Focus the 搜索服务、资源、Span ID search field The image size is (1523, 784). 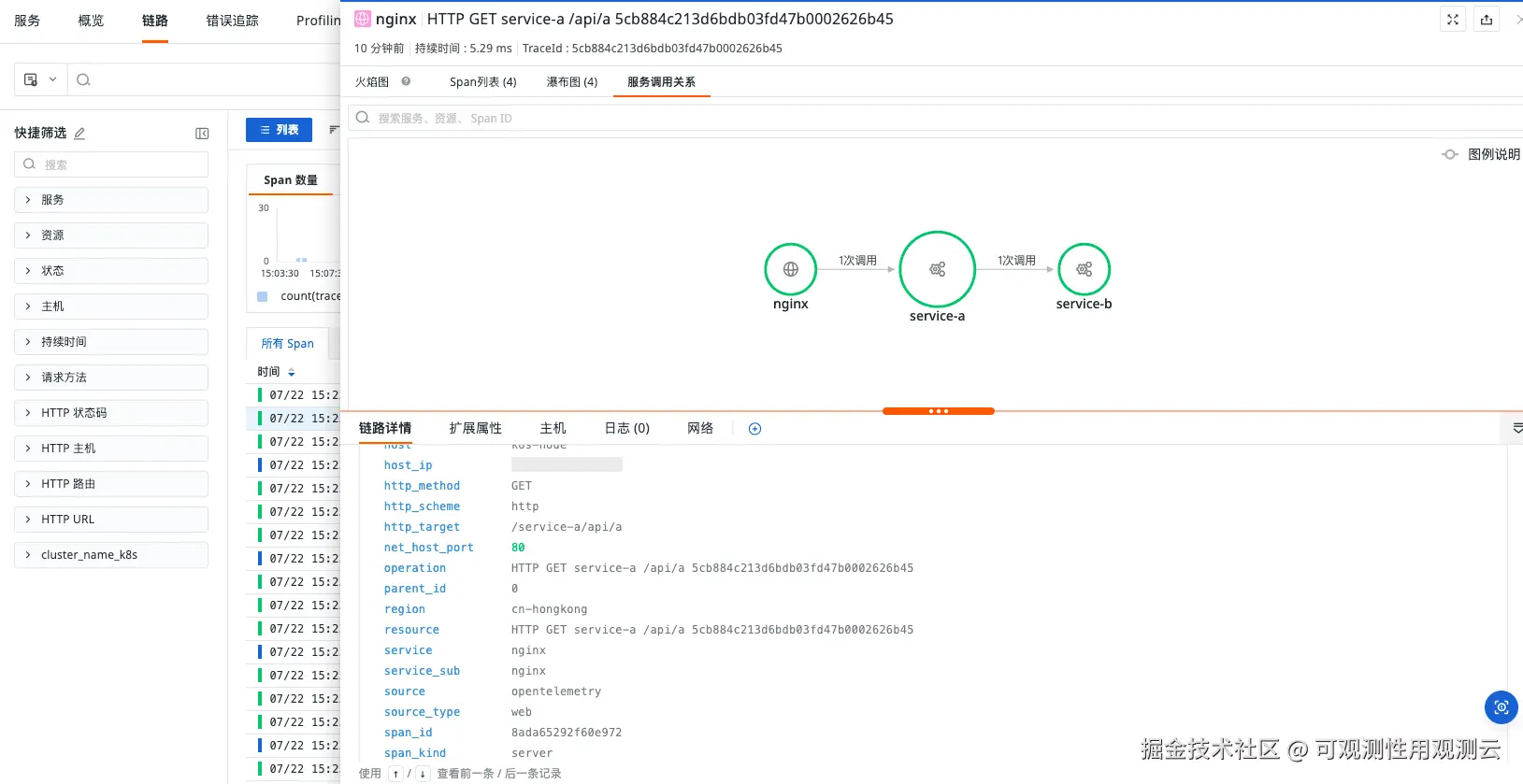pyautogui.click(x=936, y=119)
